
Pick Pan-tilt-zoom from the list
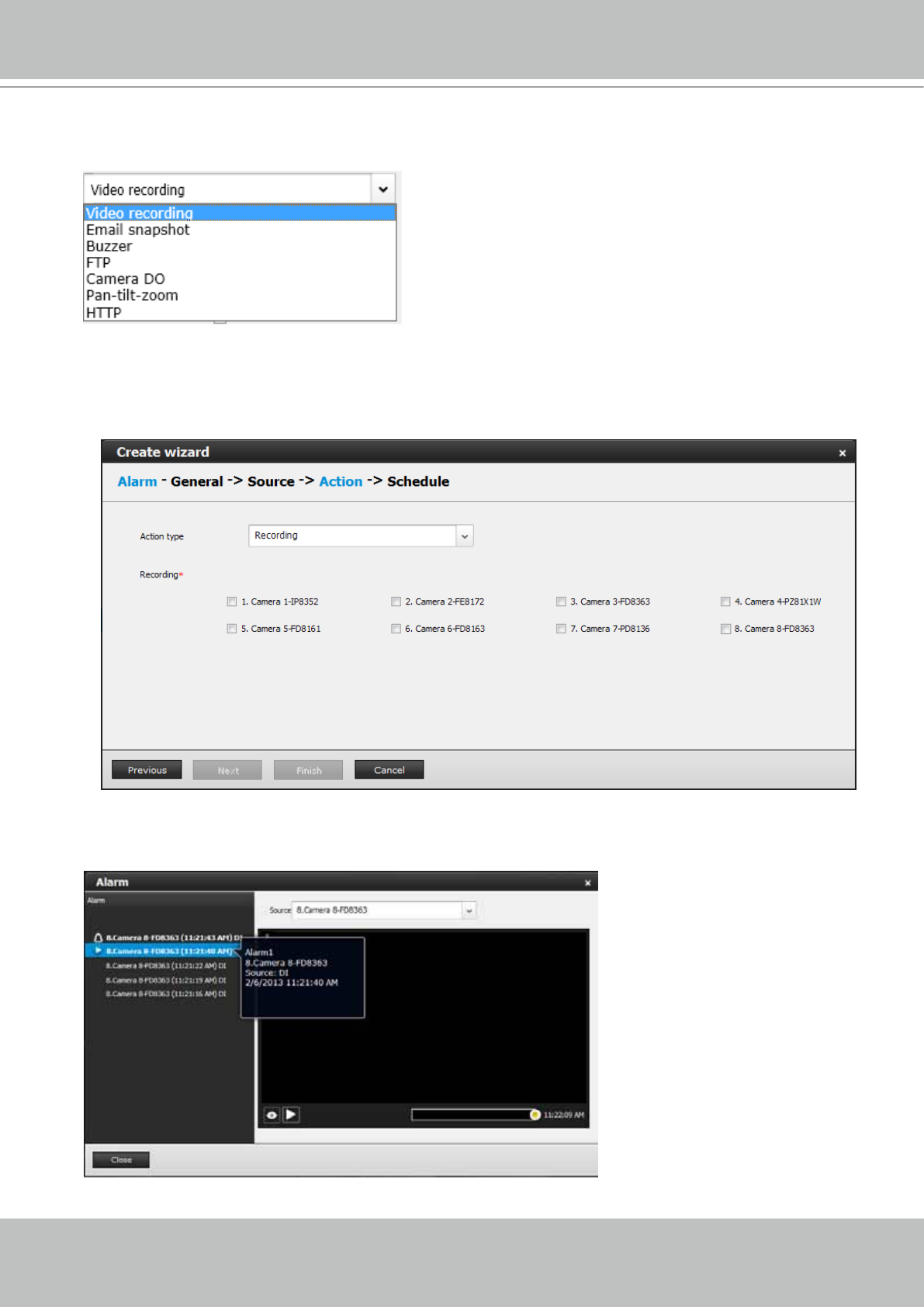click(x=240, y=295)
